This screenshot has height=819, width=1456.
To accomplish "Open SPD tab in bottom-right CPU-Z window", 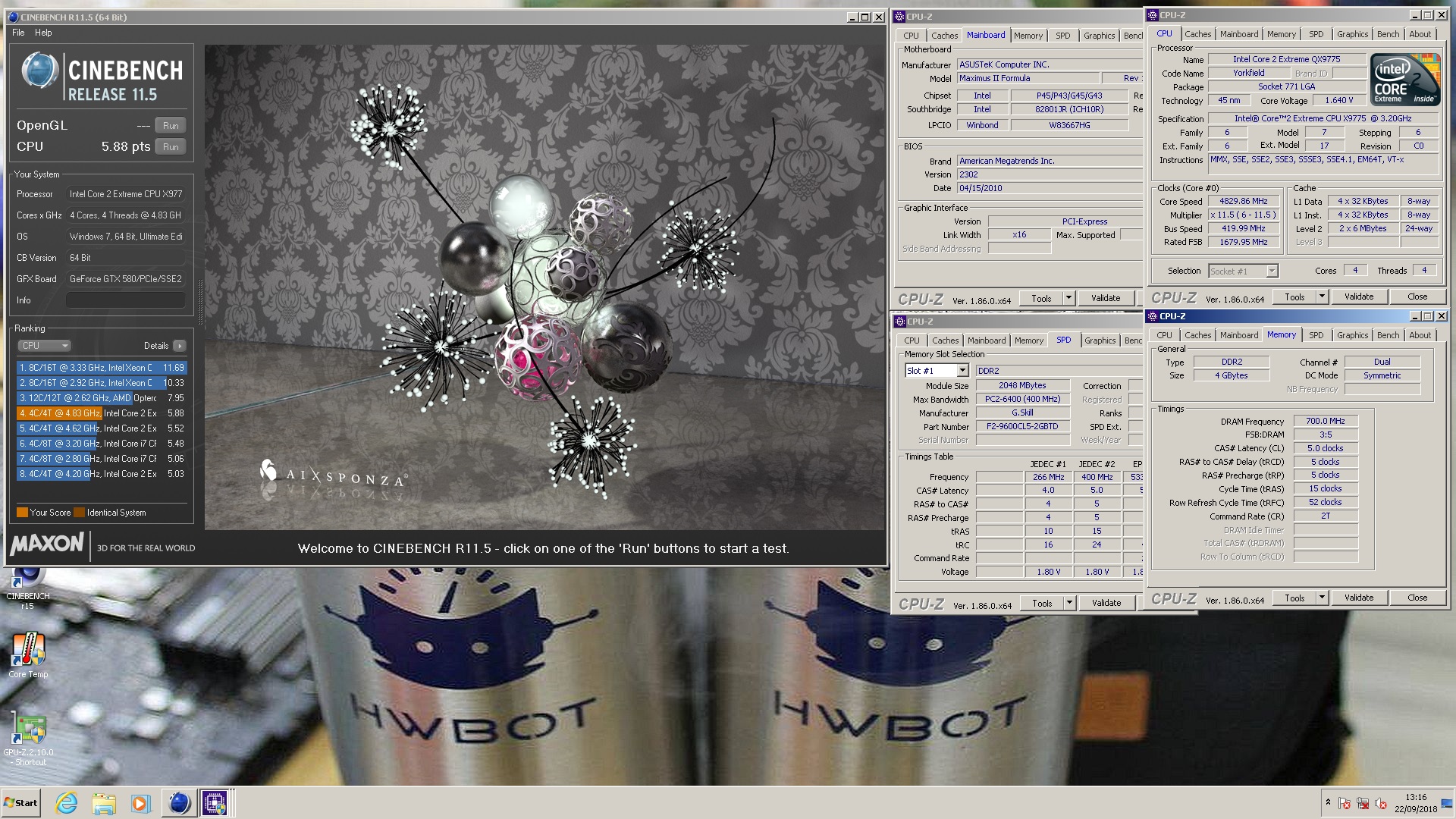I will coord(1316,335).
